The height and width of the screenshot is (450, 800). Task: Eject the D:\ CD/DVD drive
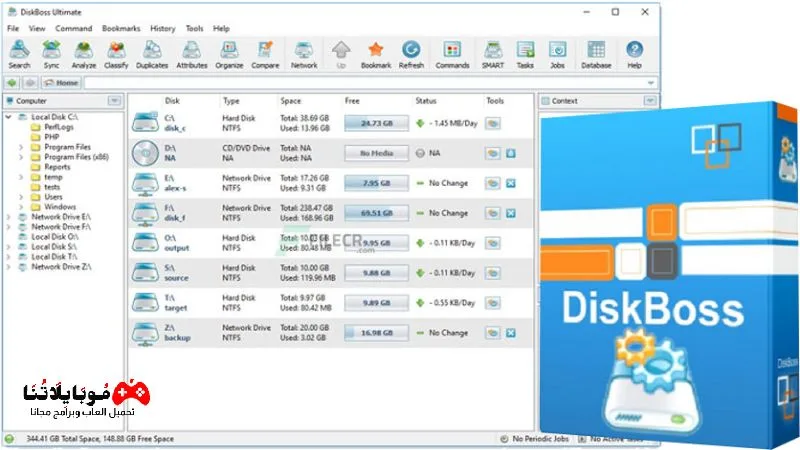pos(511,153)
